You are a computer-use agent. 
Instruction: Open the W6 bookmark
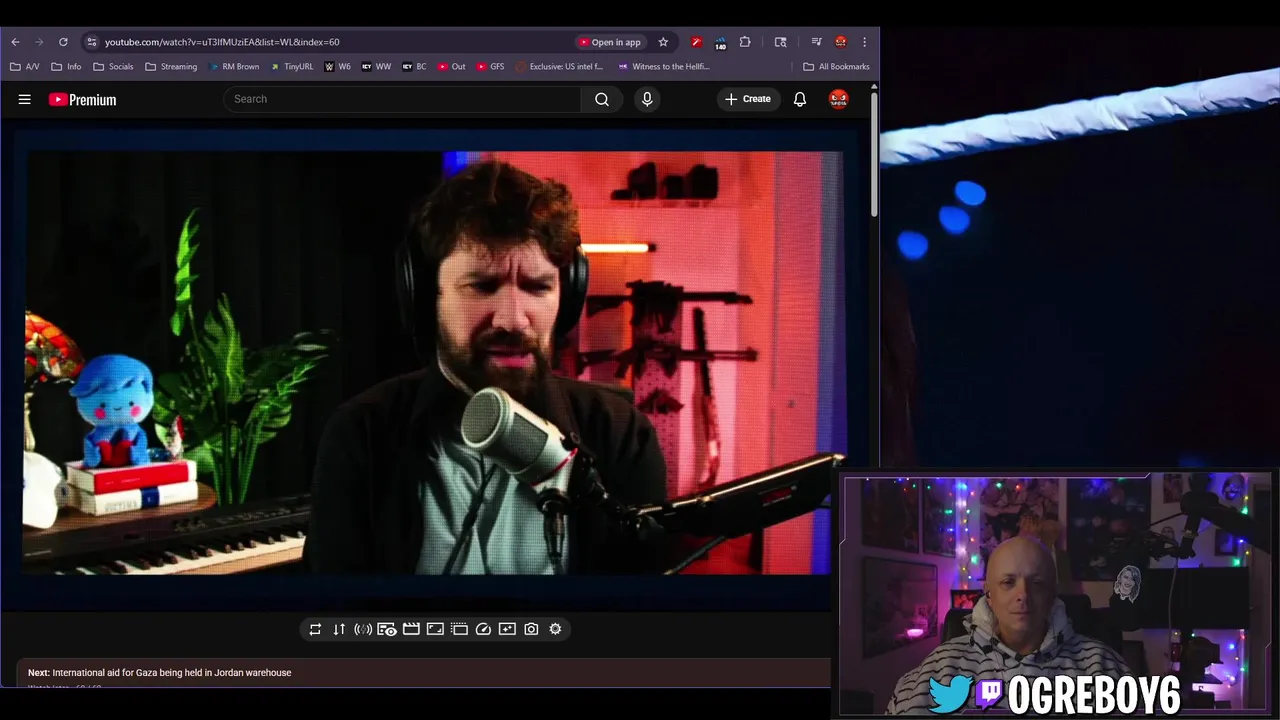pyautogui.click(x=338, y=67)
